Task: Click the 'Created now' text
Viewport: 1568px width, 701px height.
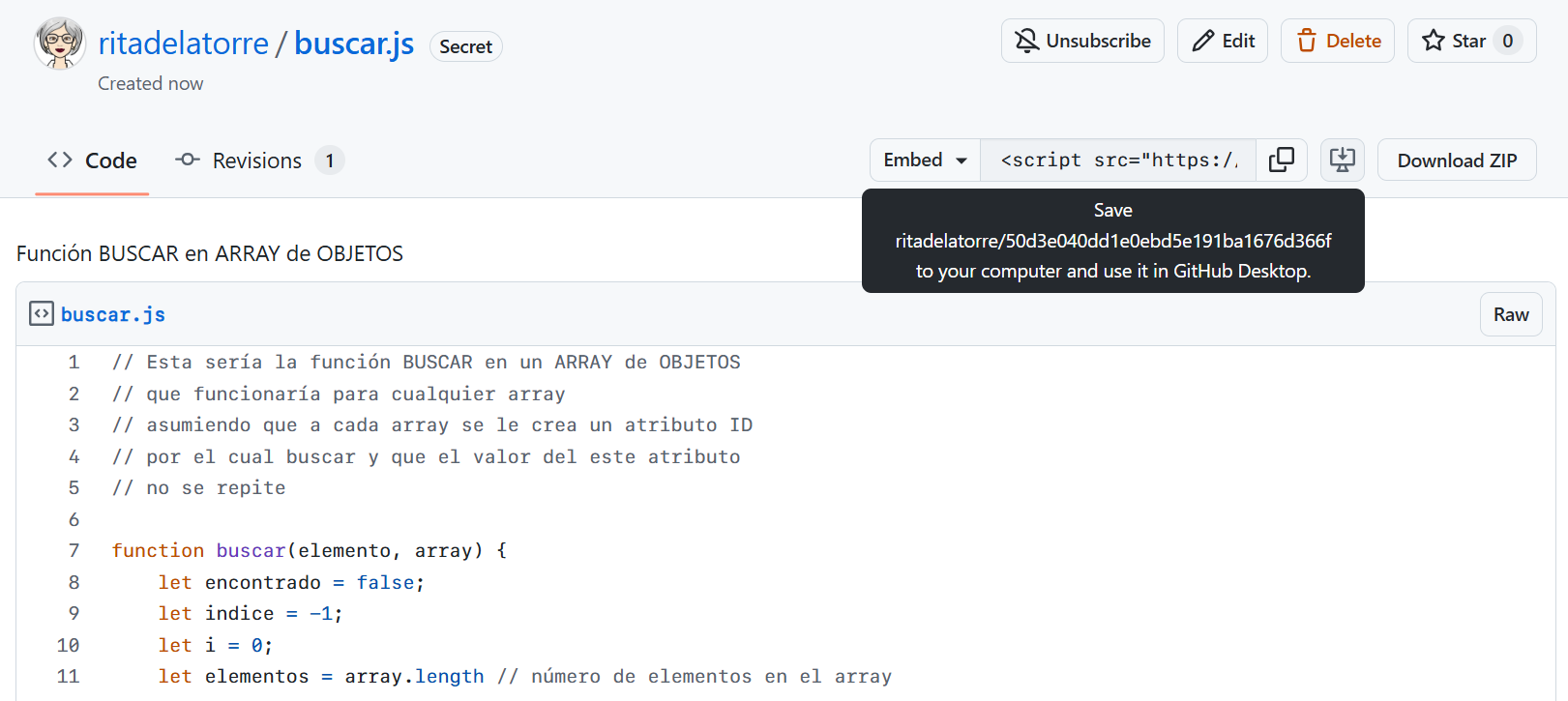Action: coord(151,83)
